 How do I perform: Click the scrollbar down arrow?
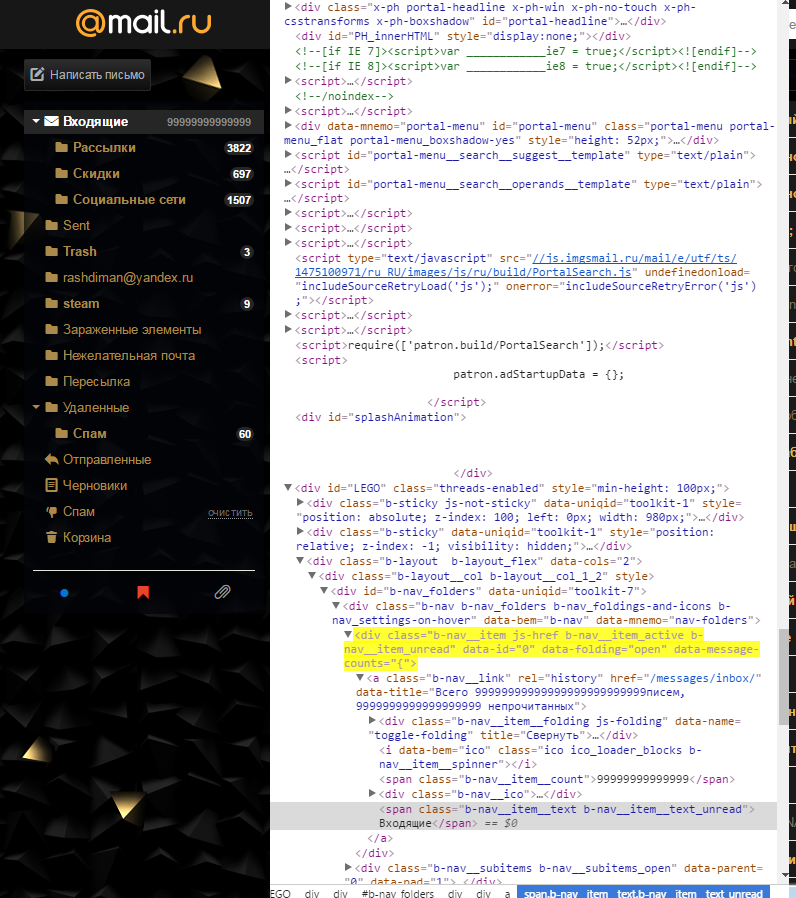coord(784,876)
